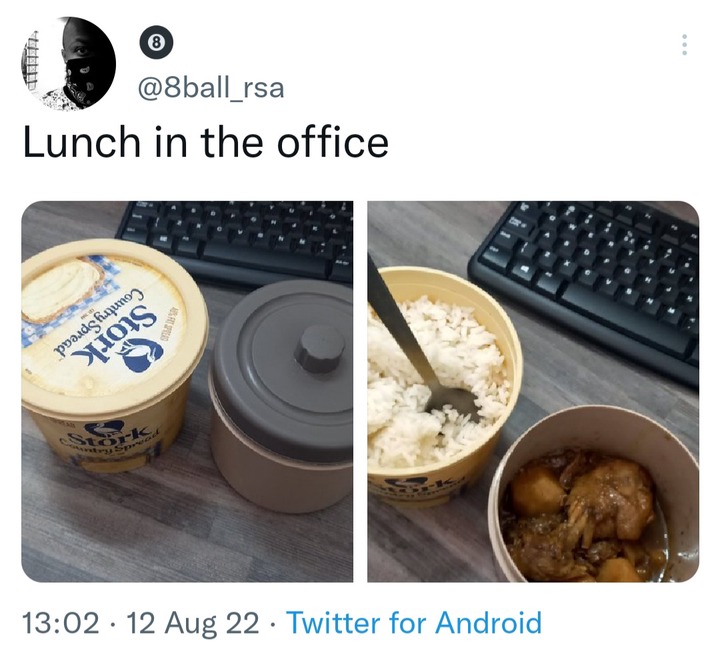Viewport: 720px width, 649px height.
Task: Click the masked person profile avatar
Action: pos(68,64)
